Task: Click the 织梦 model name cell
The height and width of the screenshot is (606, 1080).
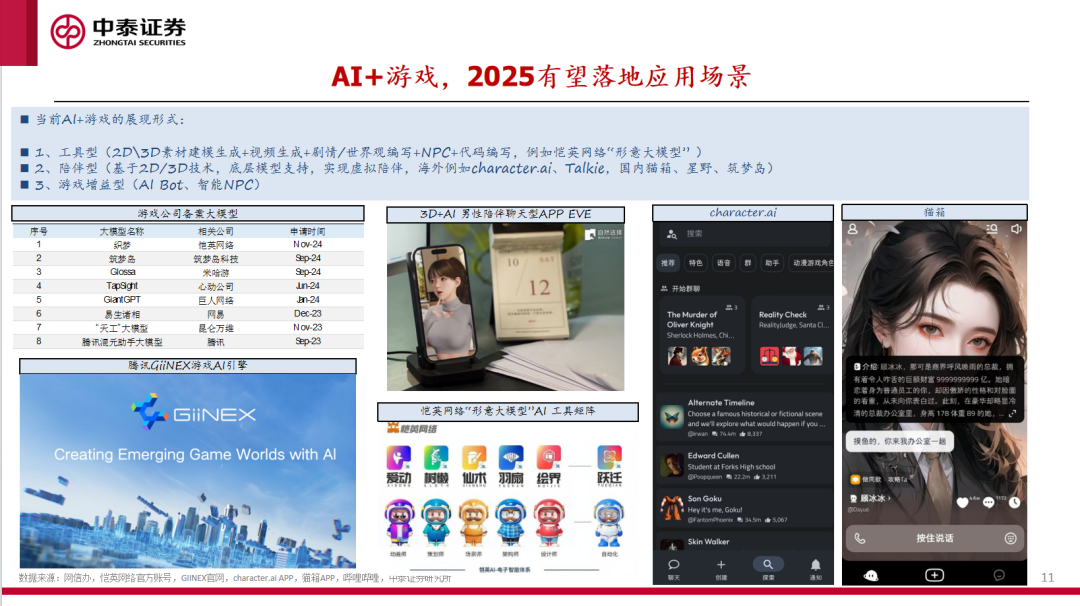Action: 122,245
